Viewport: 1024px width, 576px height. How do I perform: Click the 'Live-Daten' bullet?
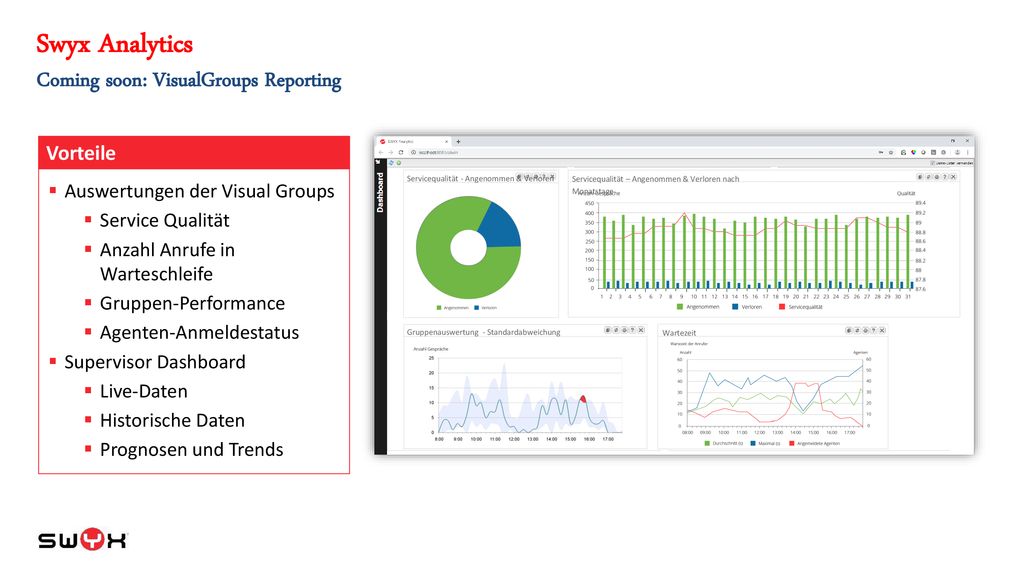click(144, 391)
